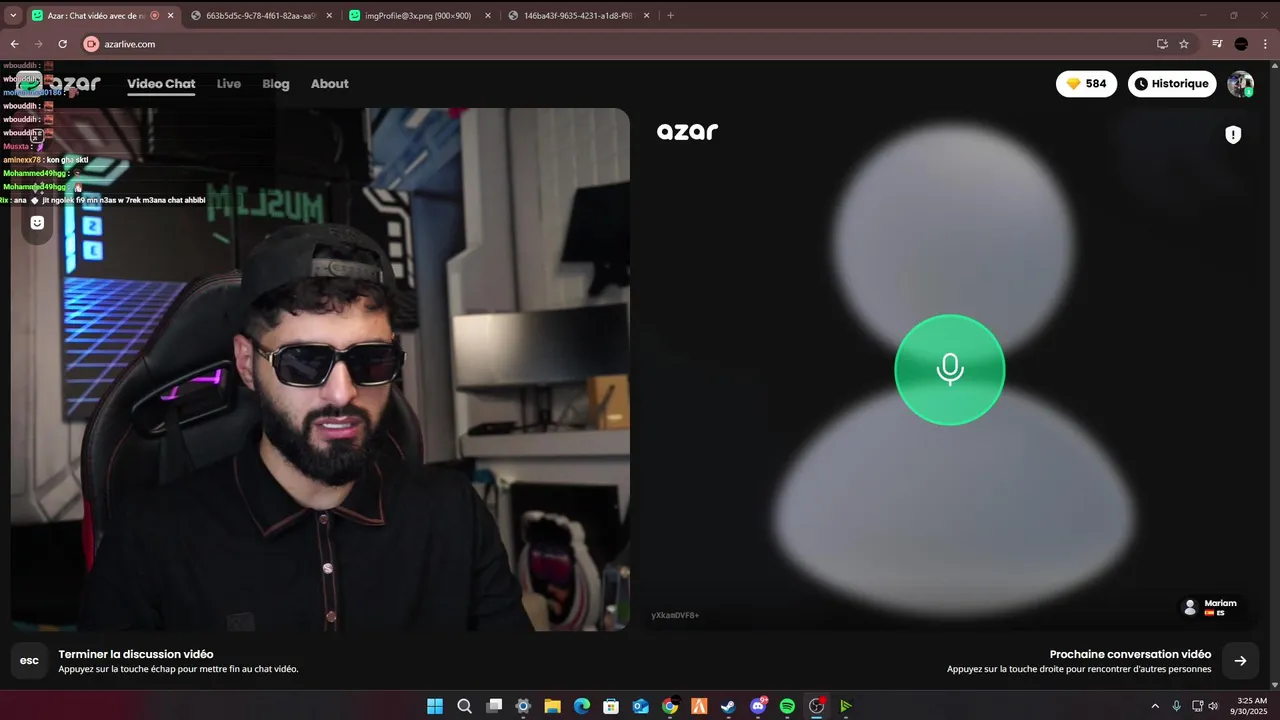
Task: Open the Windows Start menu
Action: tap(435, 706)
